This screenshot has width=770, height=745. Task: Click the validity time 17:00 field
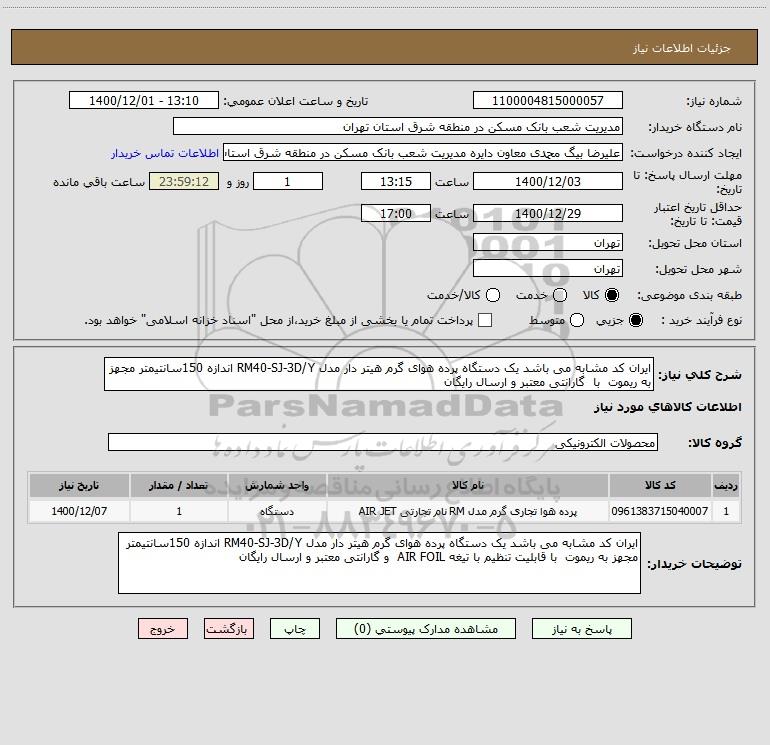click(396, 214)
